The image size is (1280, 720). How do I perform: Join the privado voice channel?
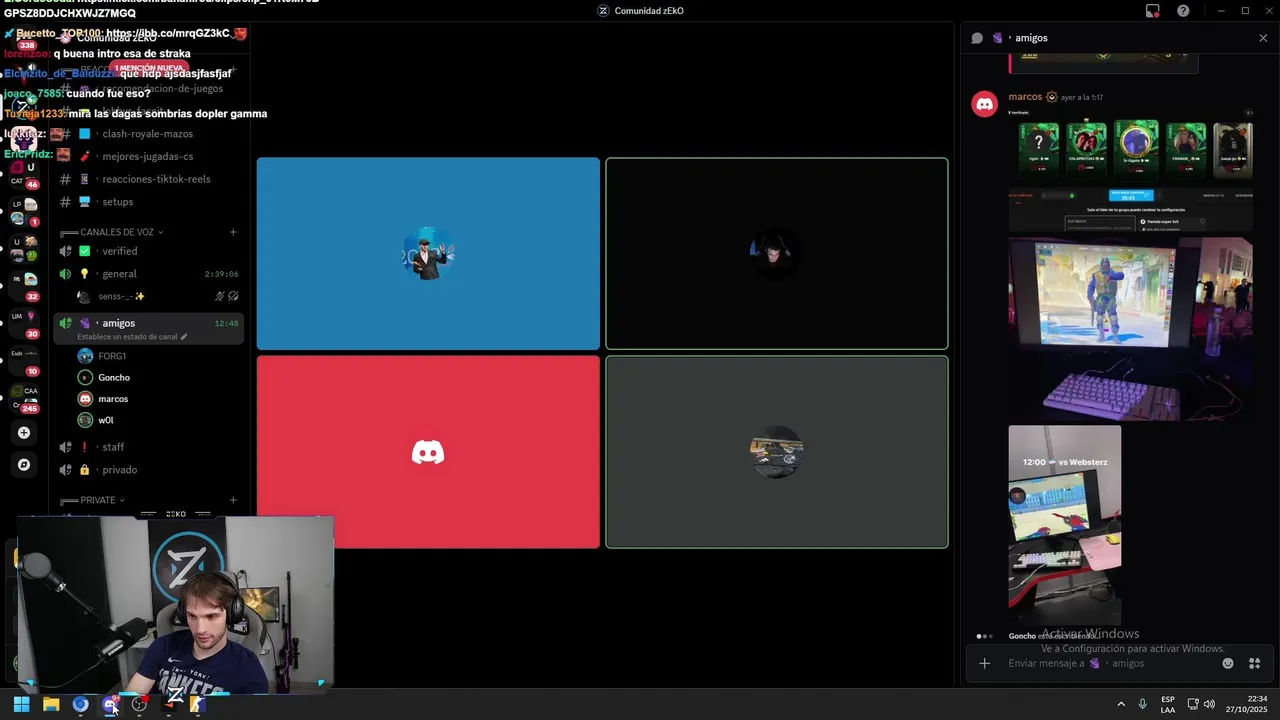coord(148,470)
